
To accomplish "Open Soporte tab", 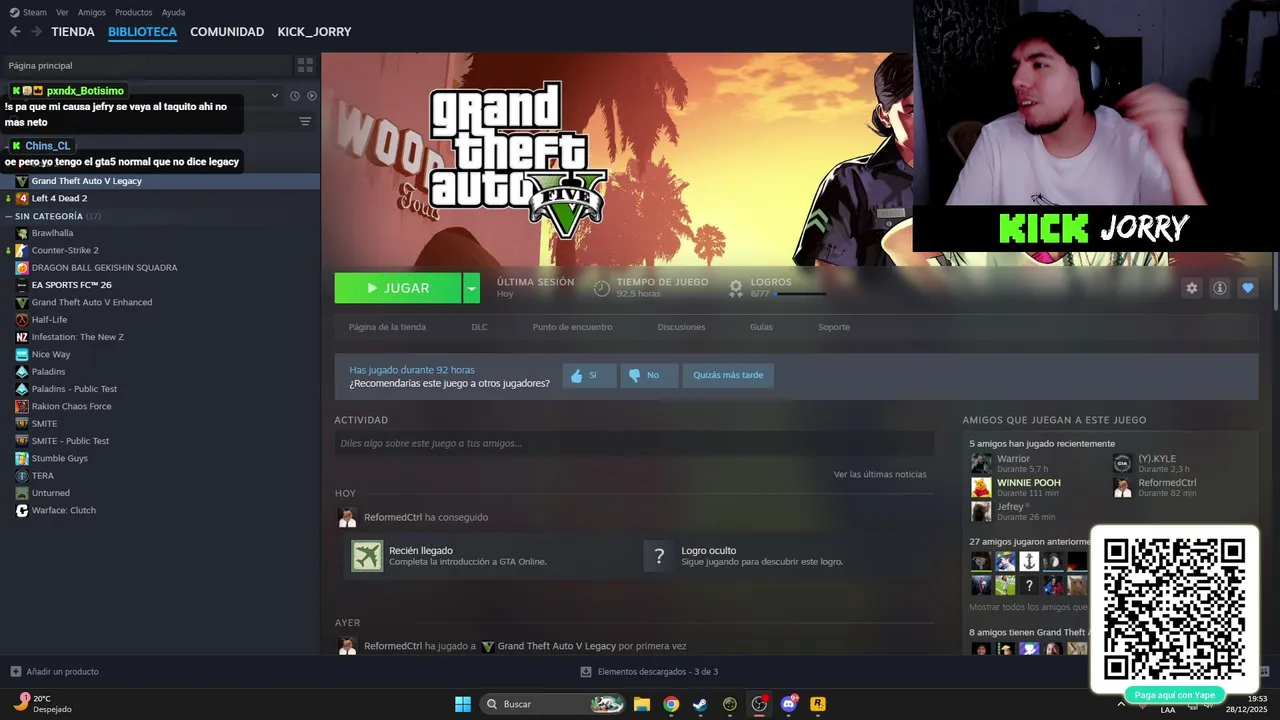I will click(834, 327).
